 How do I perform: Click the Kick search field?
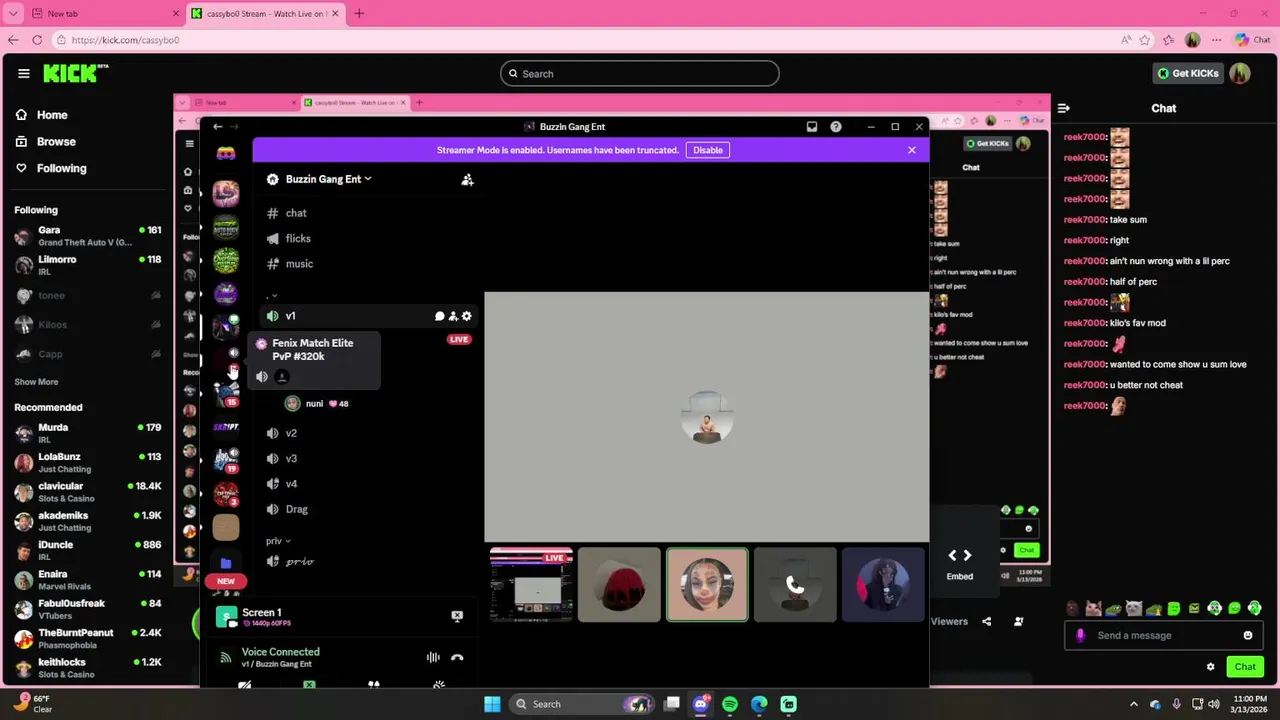639,73
